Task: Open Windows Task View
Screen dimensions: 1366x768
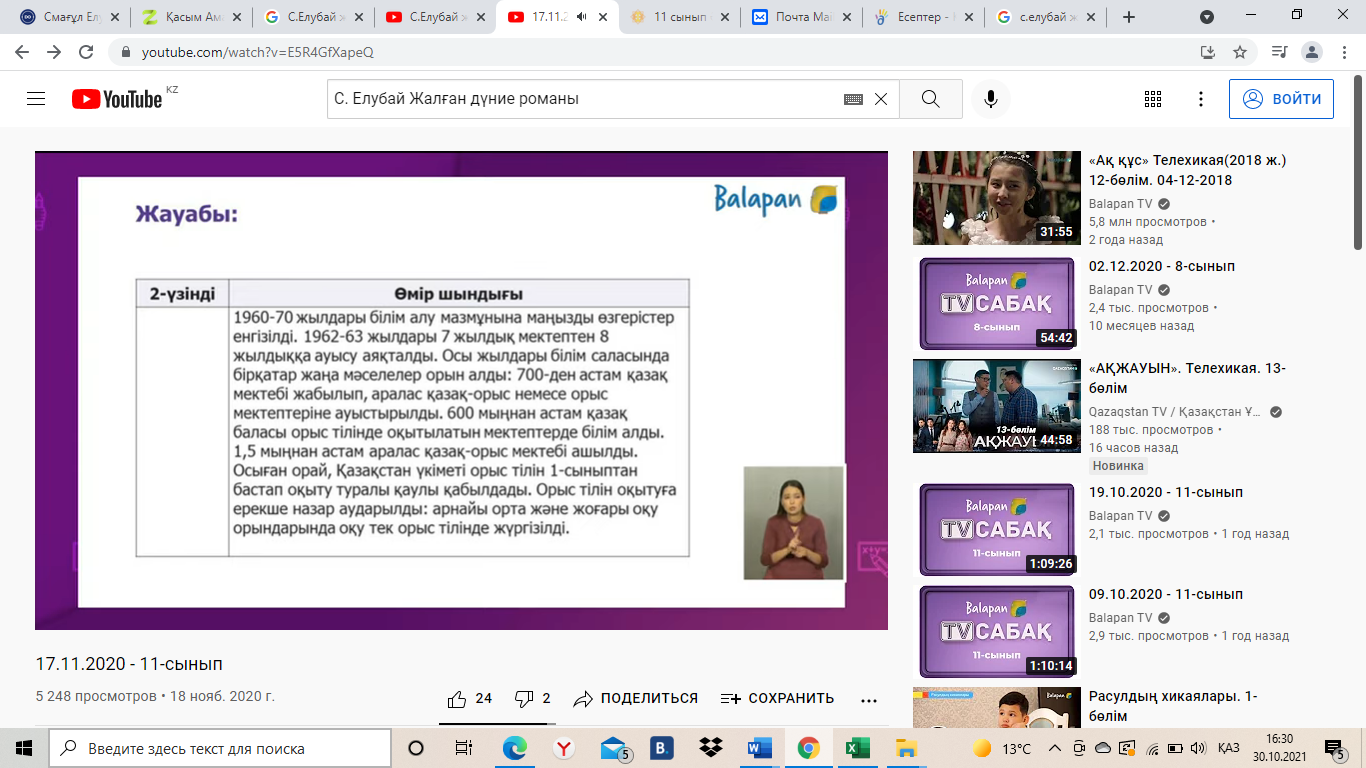Action: (464, 748)
